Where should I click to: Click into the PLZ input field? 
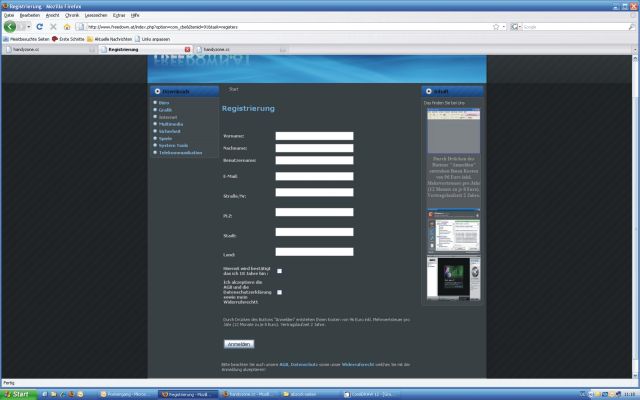(314, 212)
